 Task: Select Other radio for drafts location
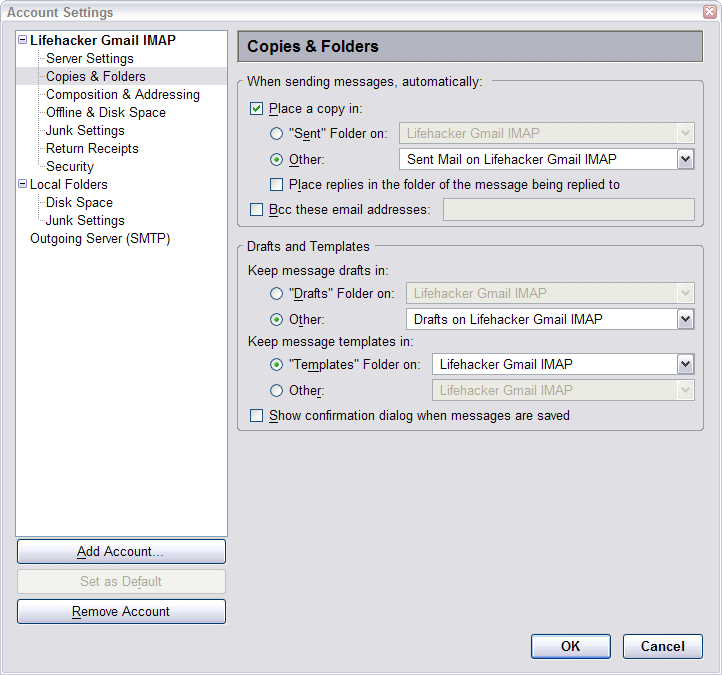pyautogui.click(x=276, y=319)
